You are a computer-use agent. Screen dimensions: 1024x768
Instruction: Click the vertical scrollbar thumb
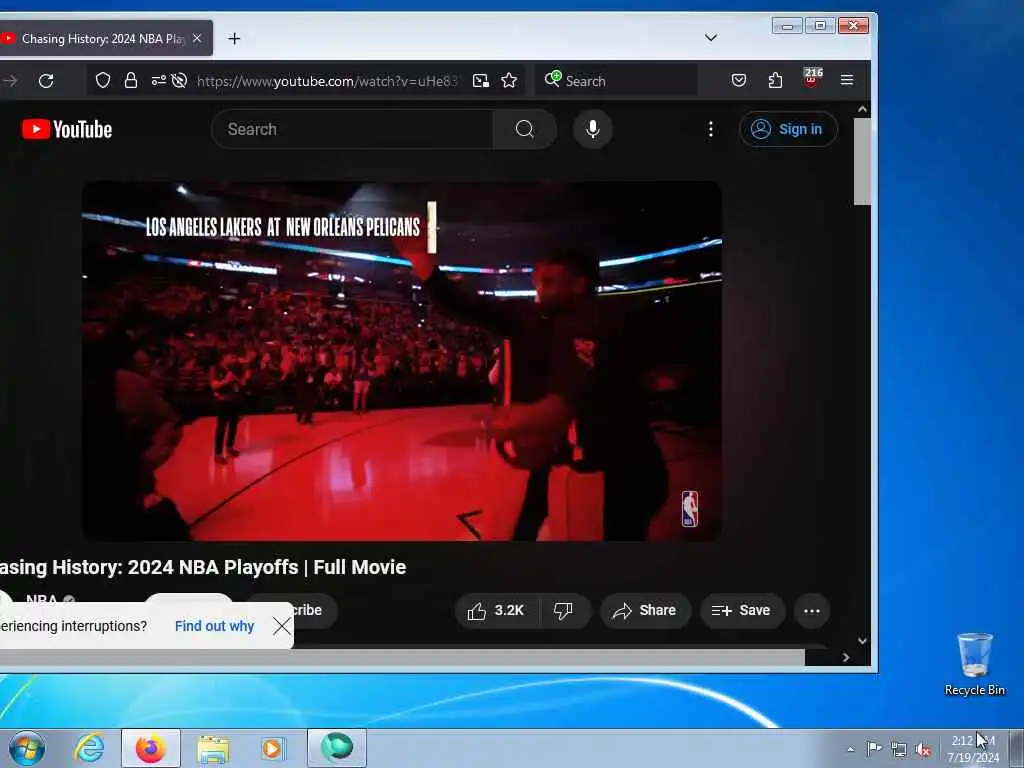pos(862,161)
